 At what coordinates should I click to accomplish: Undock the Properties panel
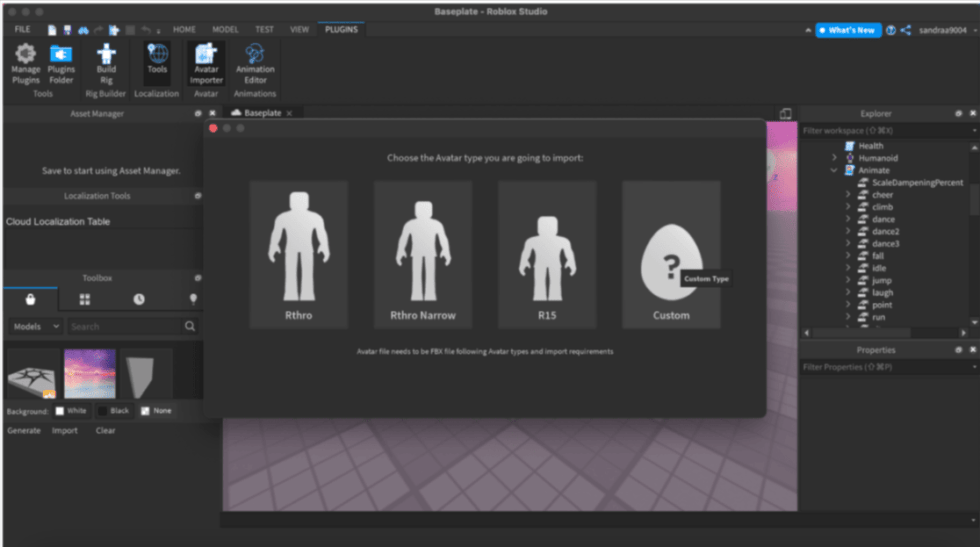point(958,350)
